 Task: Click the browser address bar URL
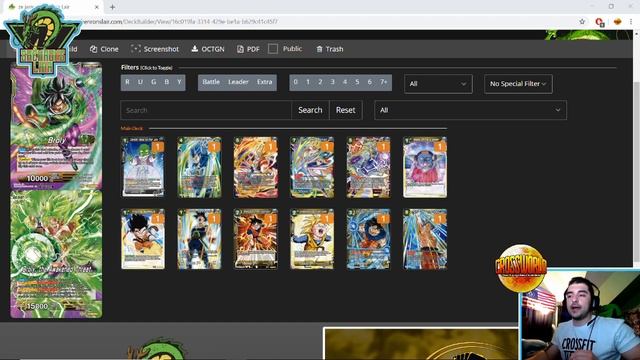[180, 22]
